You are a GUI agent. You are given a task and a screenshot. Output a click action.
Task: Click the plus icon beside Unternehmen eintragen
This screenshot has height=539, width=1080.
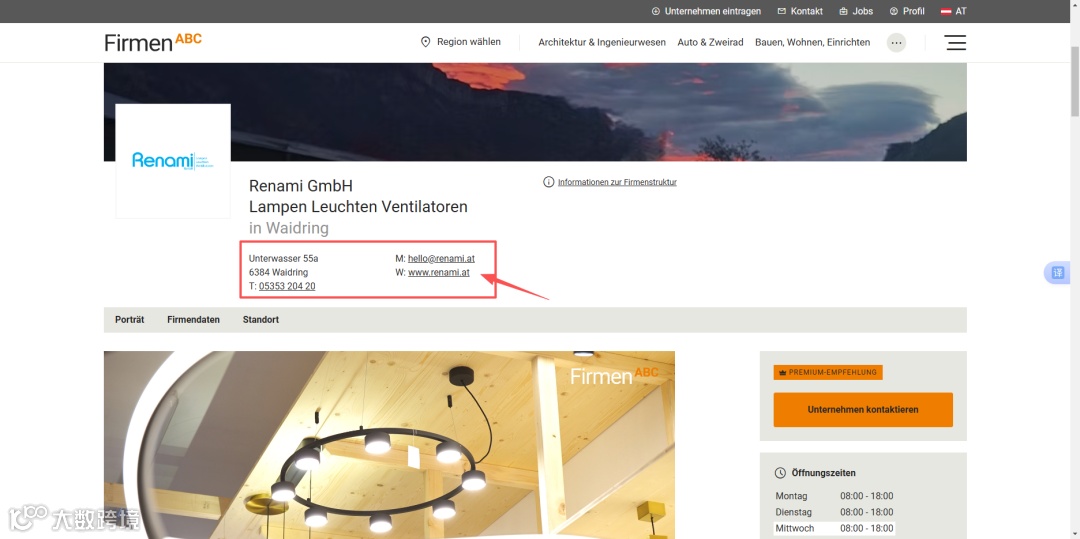(656, 12)
